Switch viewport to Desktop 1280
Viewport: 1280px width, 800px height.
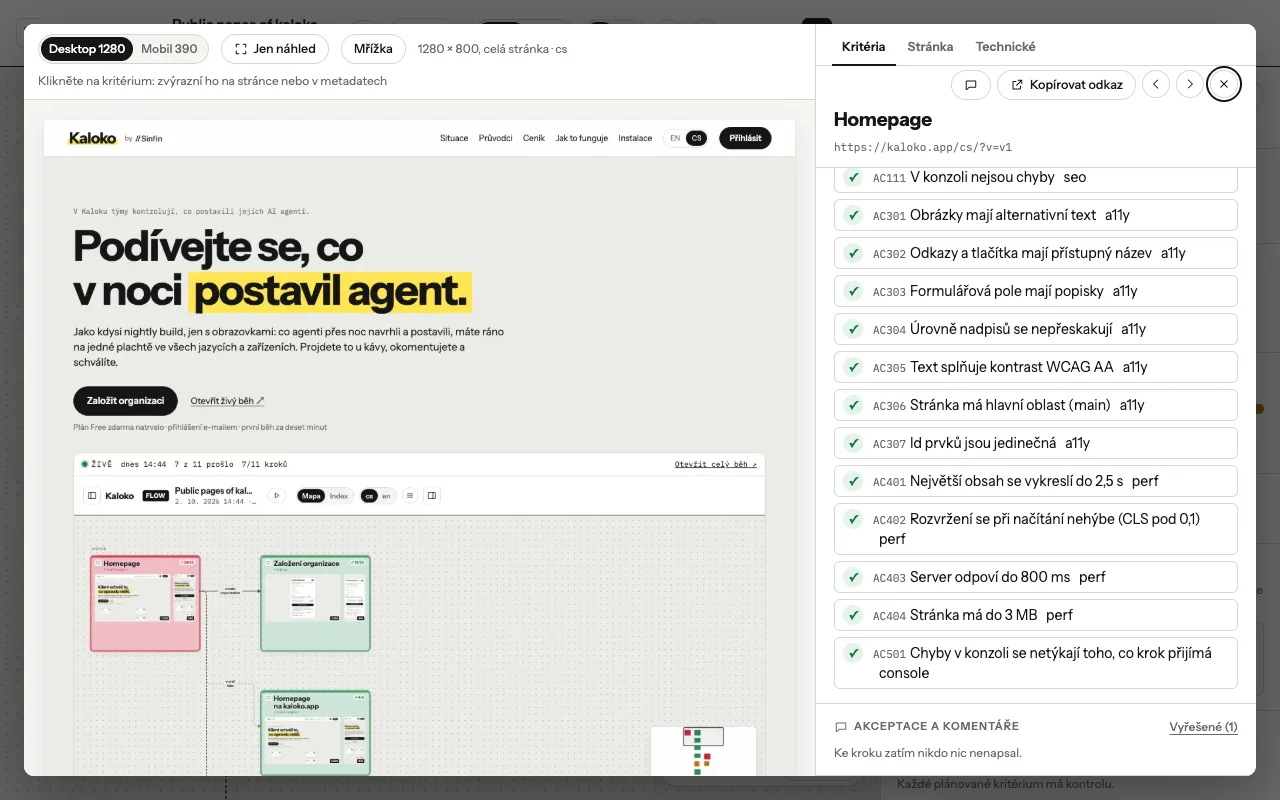click(x=87, y=49)
